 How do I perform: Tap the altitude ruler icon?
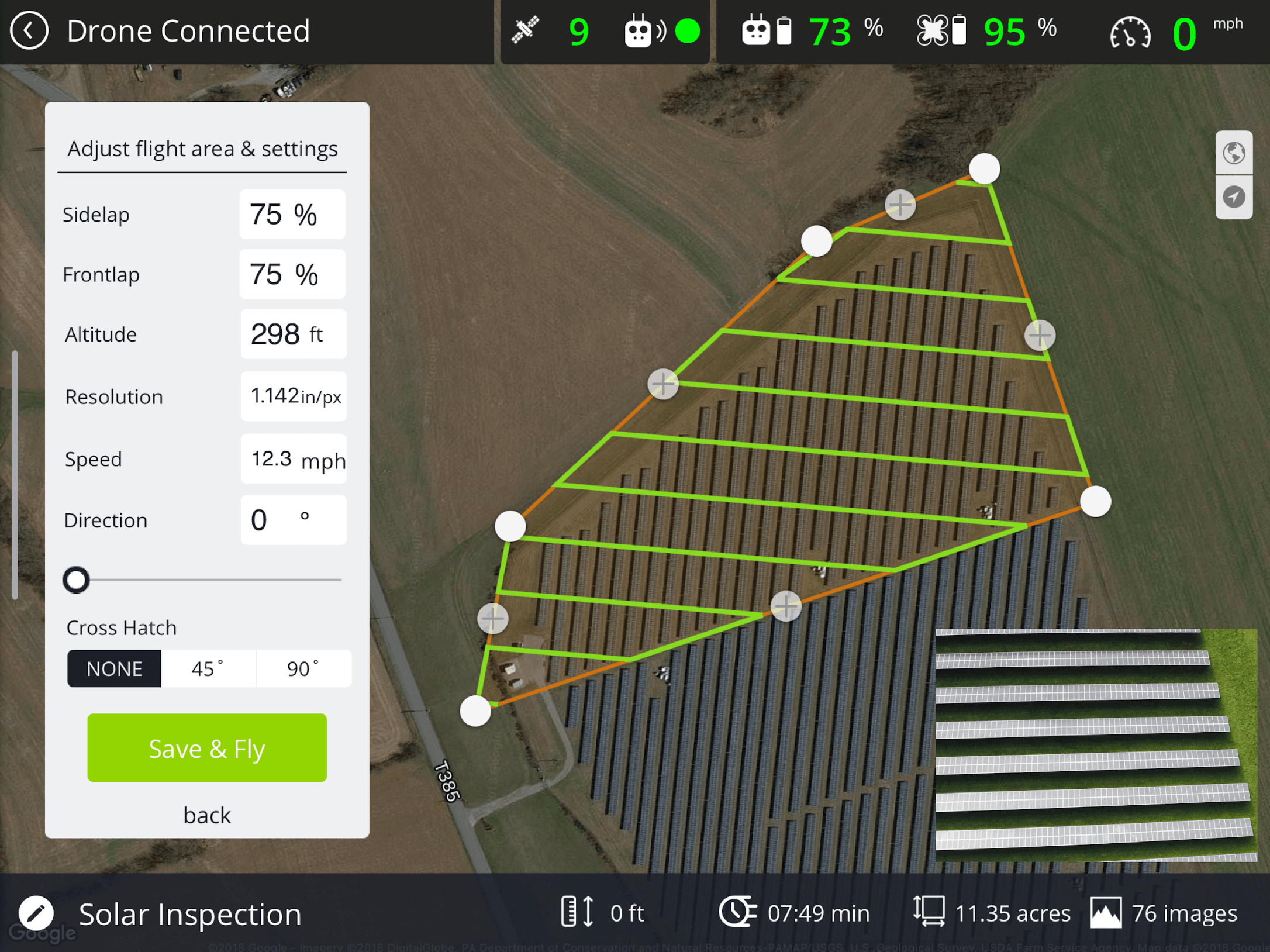pos(578,912)
